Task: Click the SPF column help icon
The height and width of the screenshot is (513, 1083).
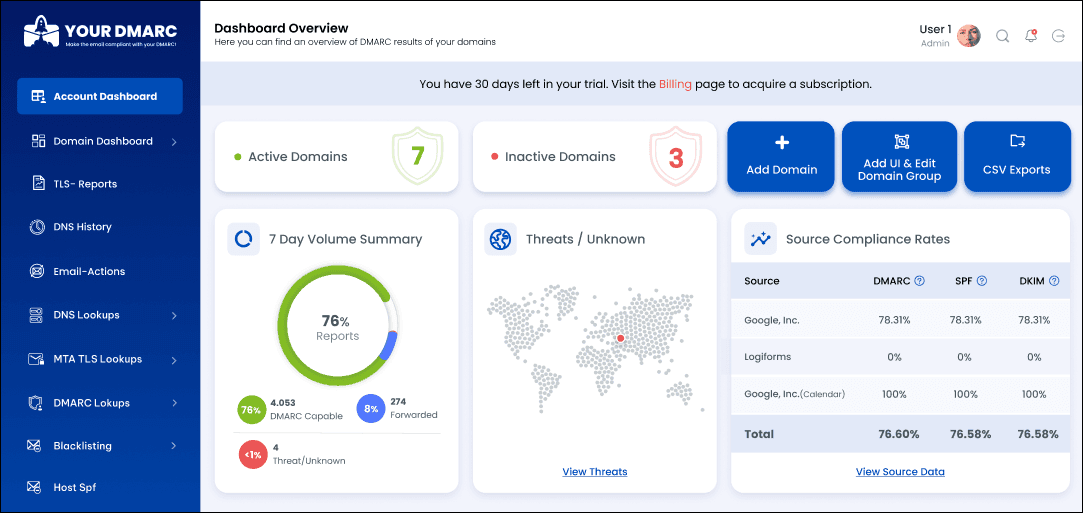Action: [981, 281]
